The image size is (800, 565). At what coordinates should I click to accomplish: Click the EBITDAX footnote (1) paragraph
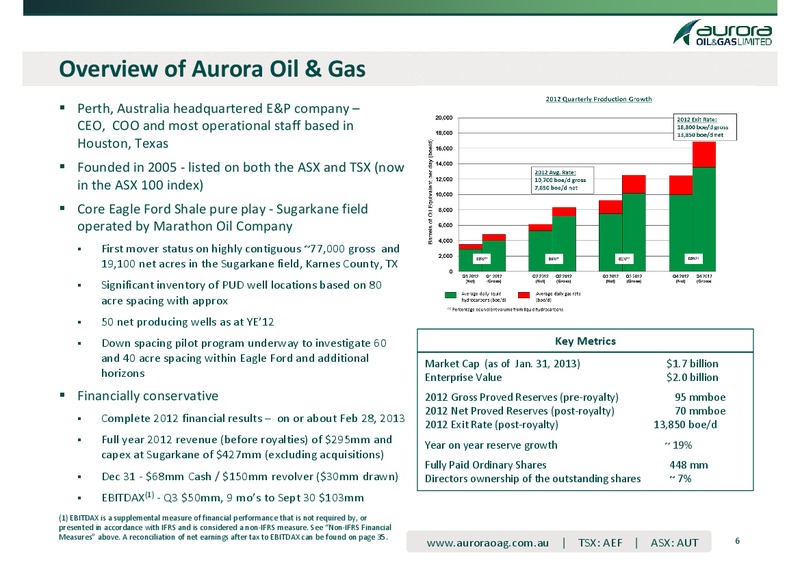(x=225, y=527)
